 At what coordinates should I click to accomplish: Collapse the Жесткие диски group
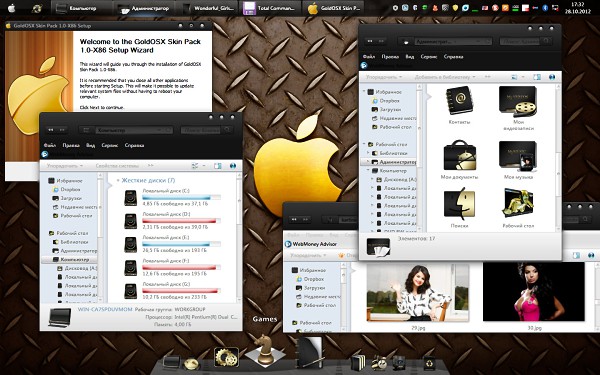pyautogui.click(x=118, y=180)
